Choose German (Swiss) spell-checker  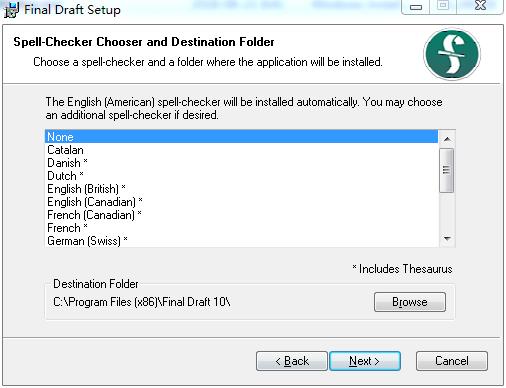[241, 241]
